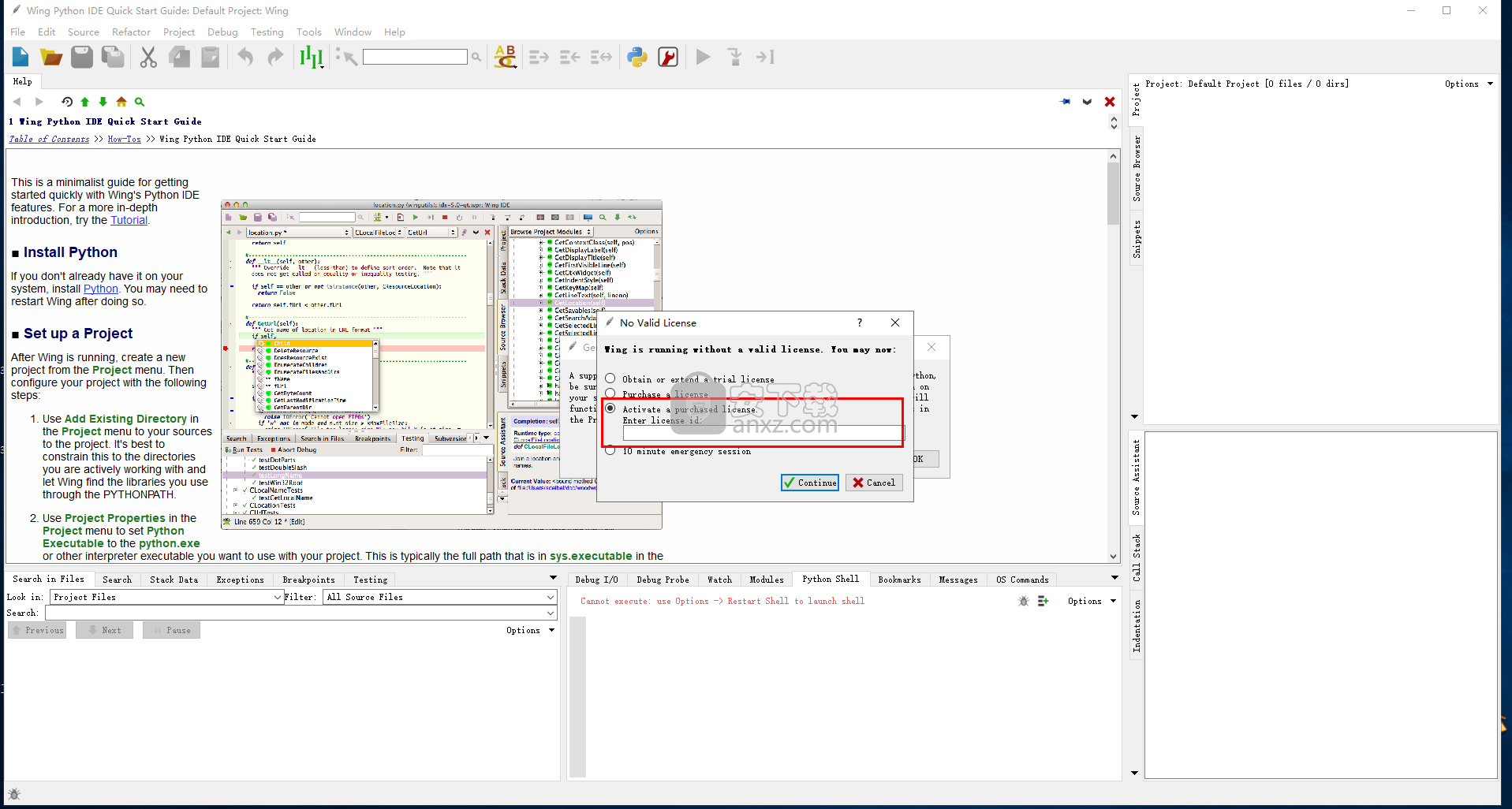1512x809 pixels.
Task: Open Table of Contents link
Action: (49, 139)
